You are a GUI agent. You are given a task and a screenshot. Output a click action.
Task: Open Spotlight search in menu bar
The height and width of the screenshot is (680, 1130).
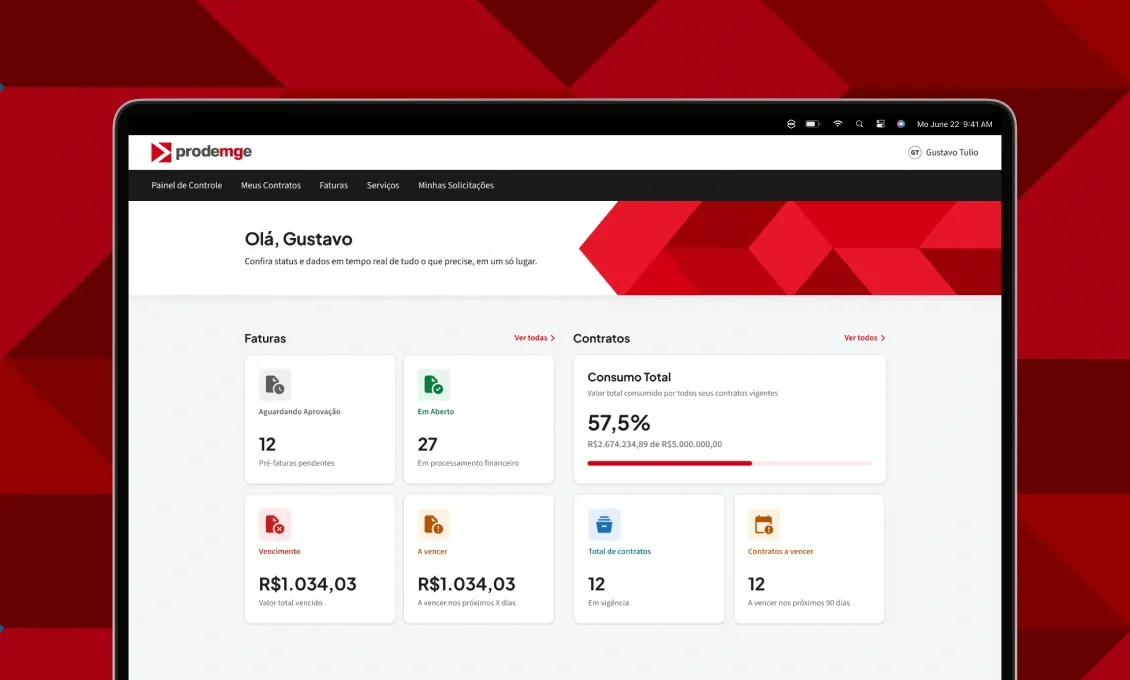(x=859, y=124)
